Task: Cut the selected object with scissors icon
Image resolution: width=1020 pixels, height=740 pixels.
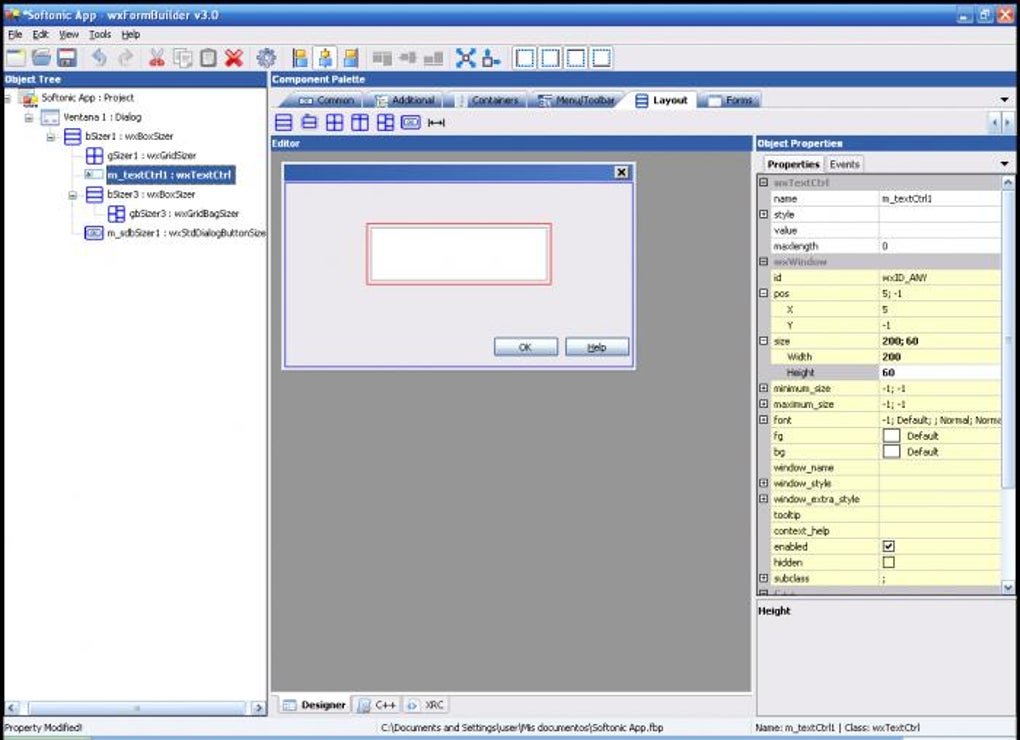Action: (157, 58)
